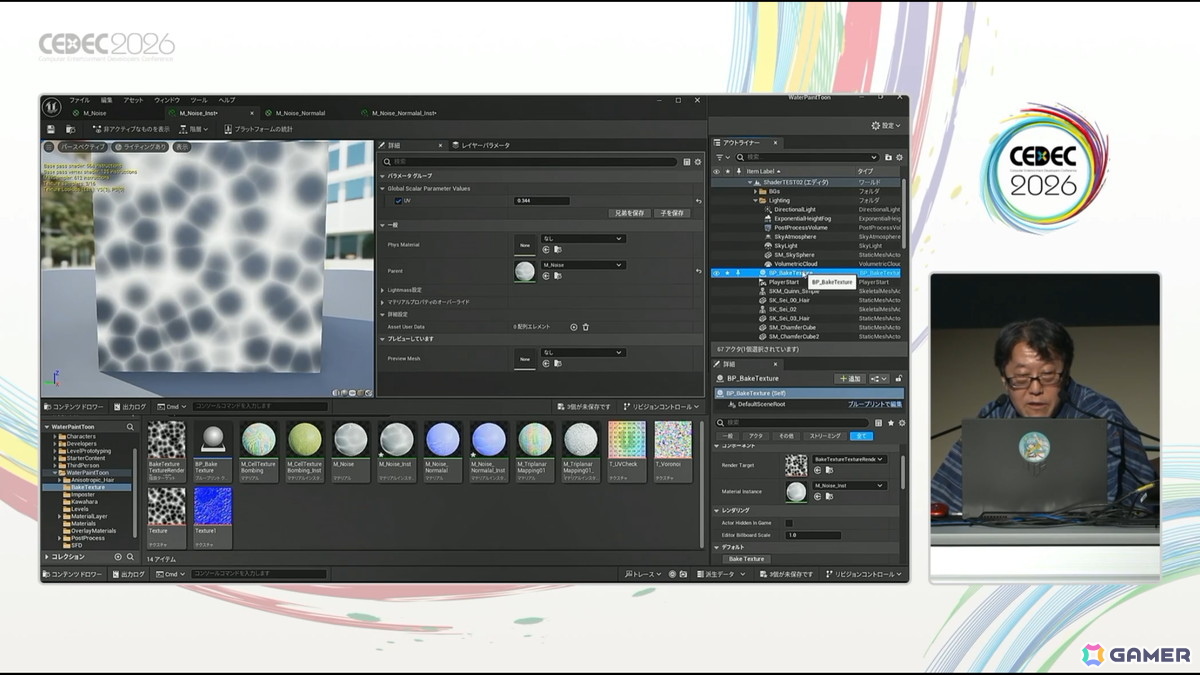This screenshot has height=675, width=1200.
Task: Click the browse-to-asset icon beside save
Action: (x=70, y=129)
